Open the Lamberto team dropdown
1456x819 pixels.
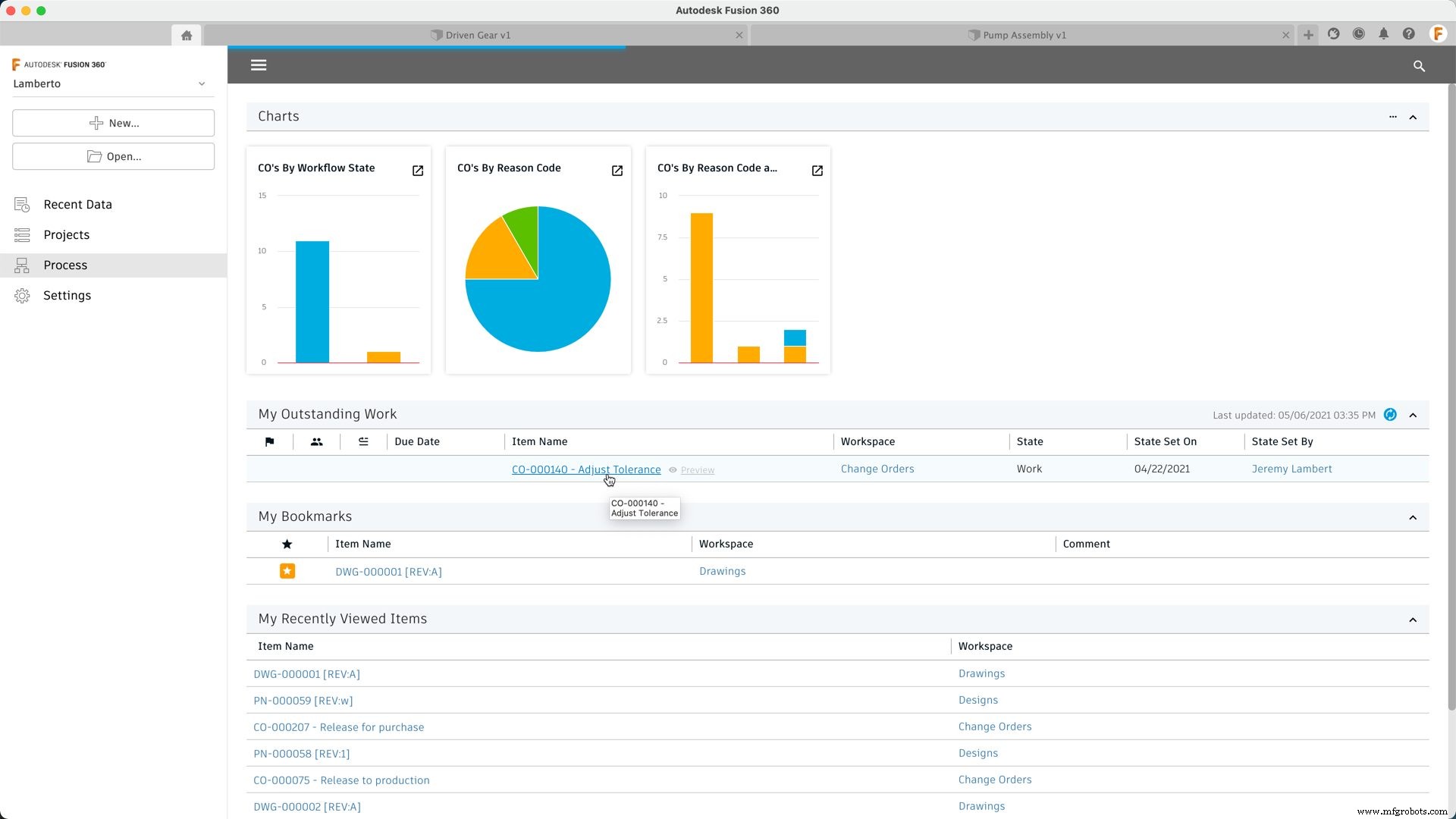(202, 83)
